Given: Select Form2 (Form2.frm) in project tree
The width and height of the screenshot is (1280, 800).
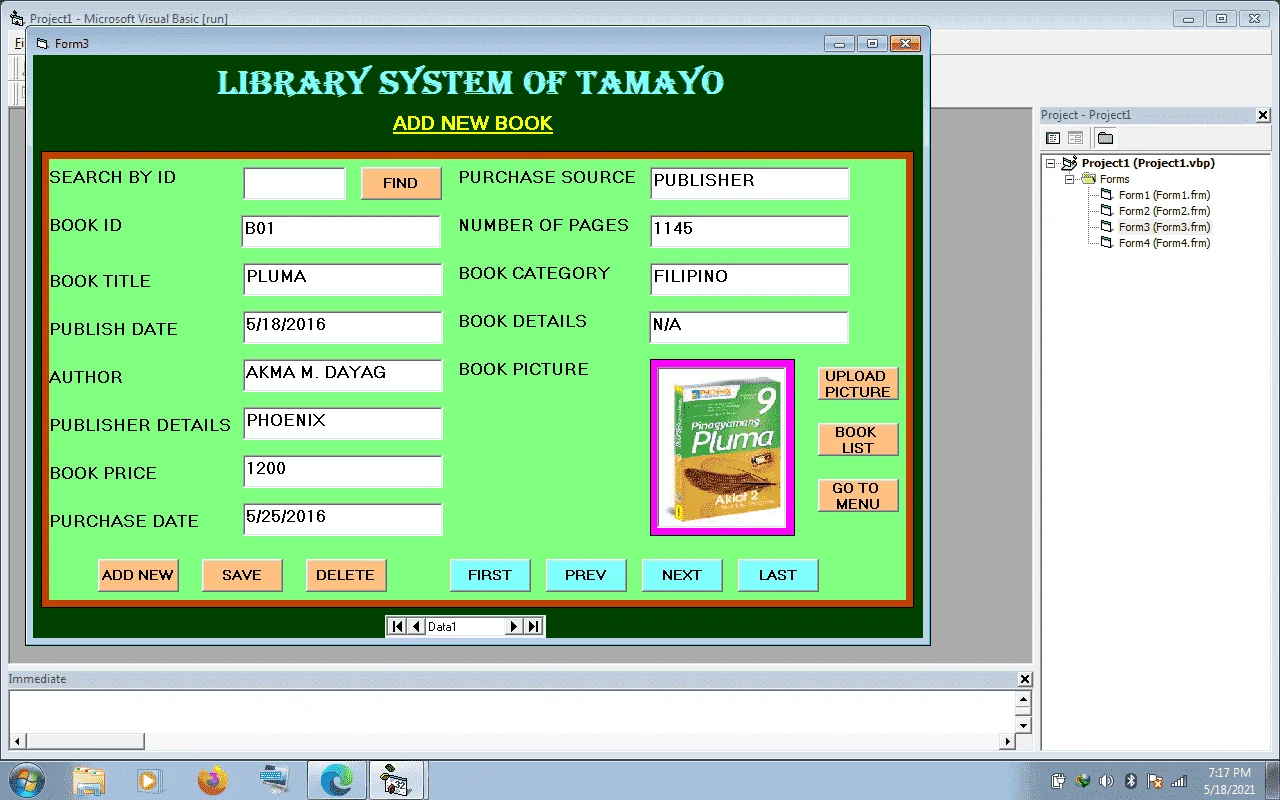Looking at the screenshot, I should point(1164,211).
